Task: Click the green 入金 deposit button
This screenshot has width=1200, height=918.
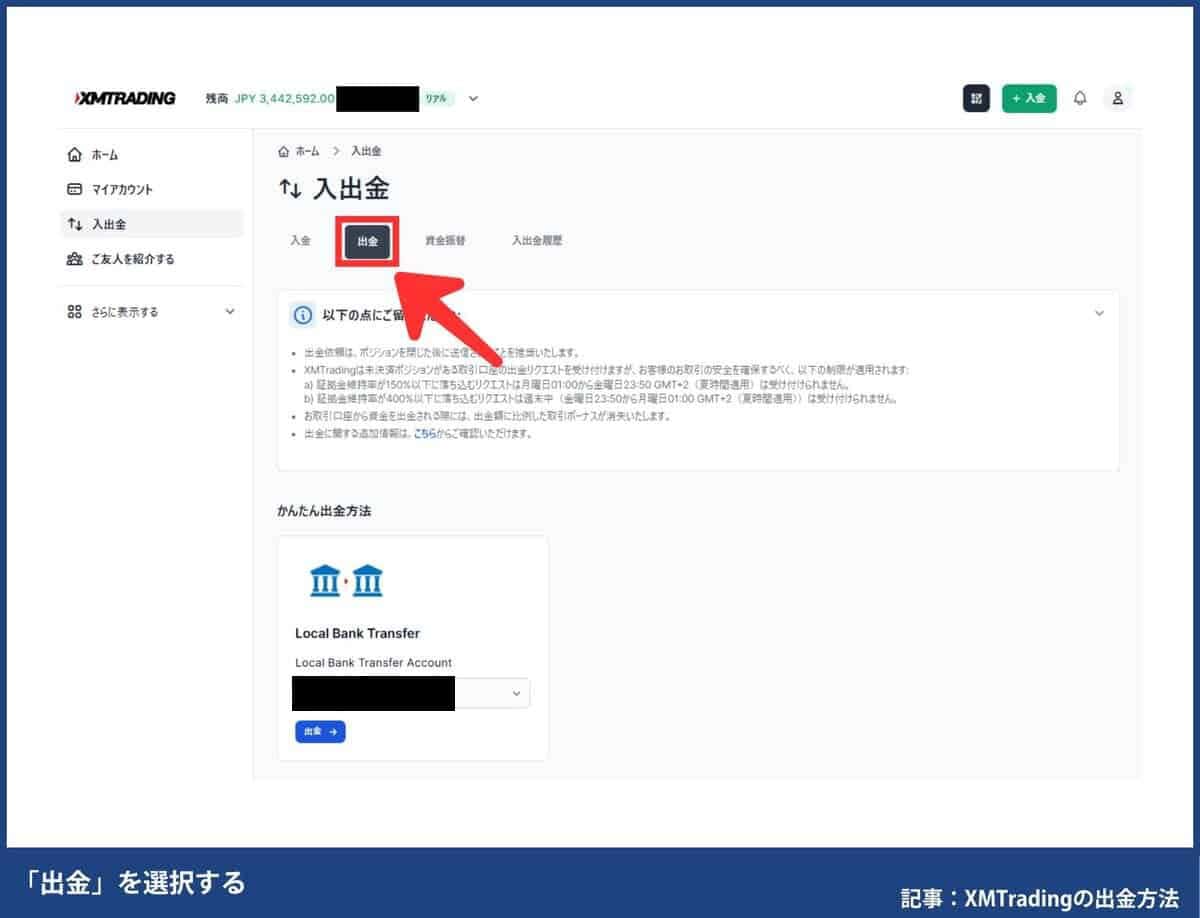Action: click(1029, 98)
